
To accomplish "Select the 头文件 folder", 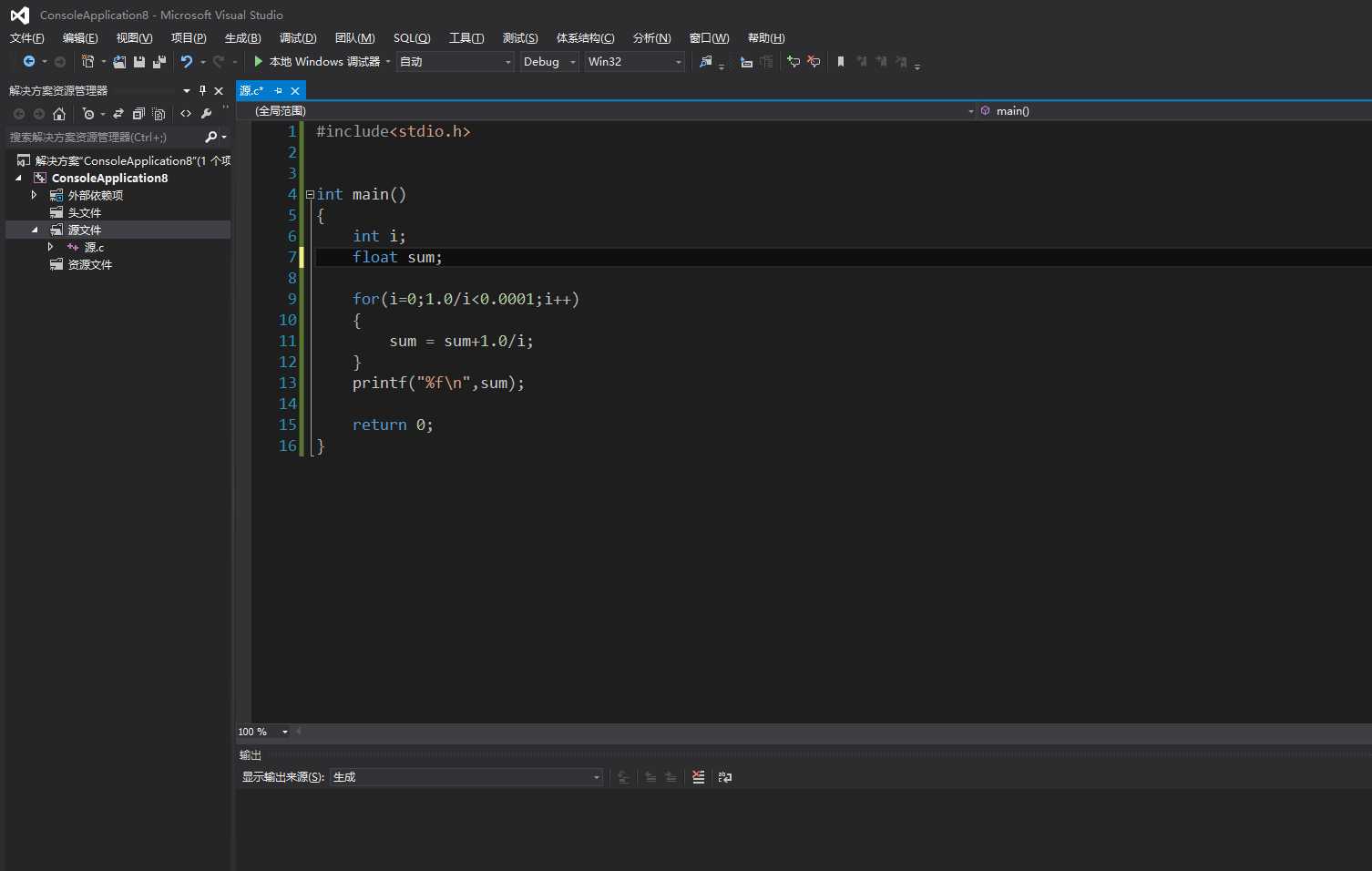I will point(85,212).
